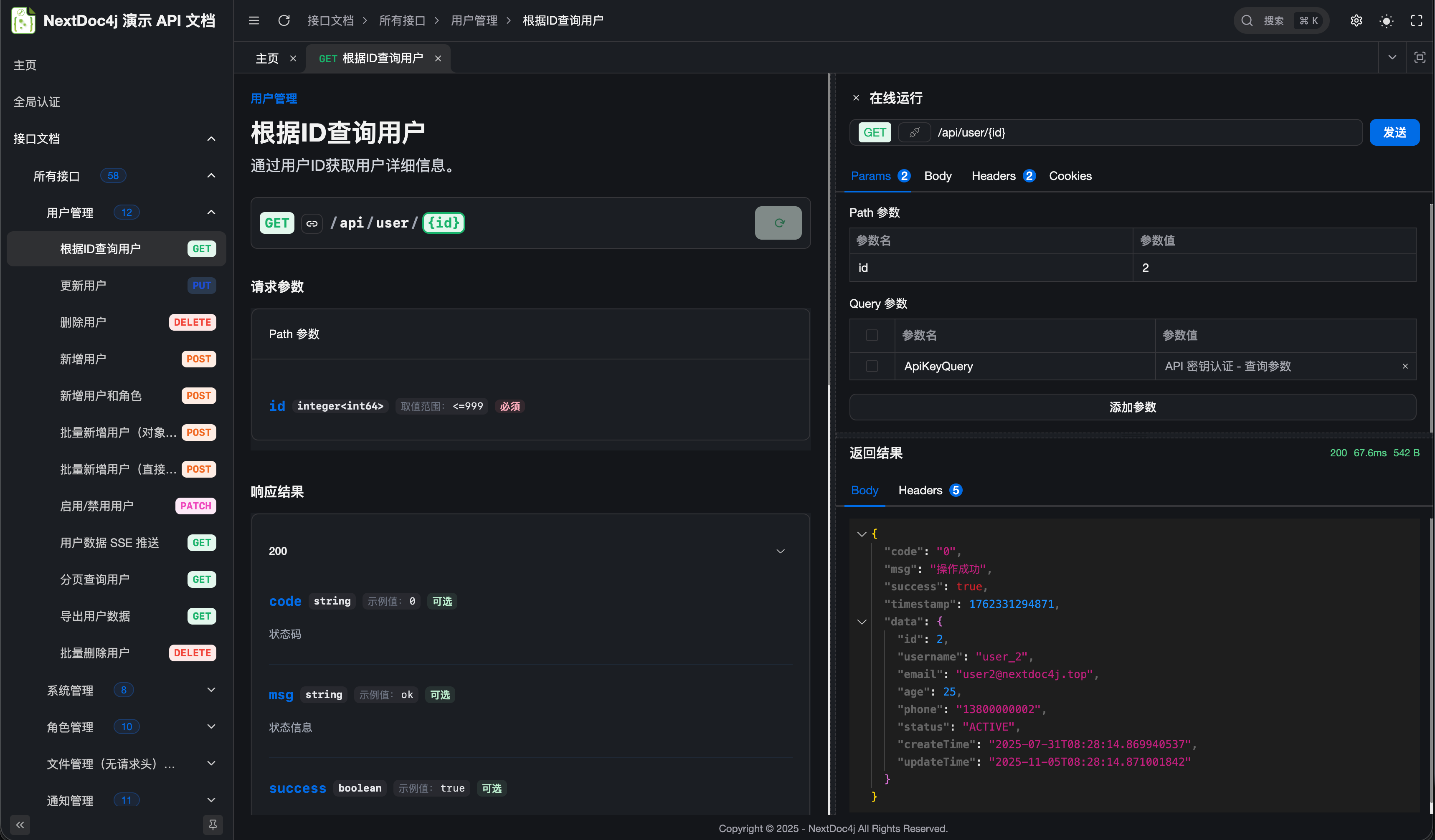Check the ApiKeyQuery parameter checkbox
The image size is (1435, 840).
coord(871,366)
